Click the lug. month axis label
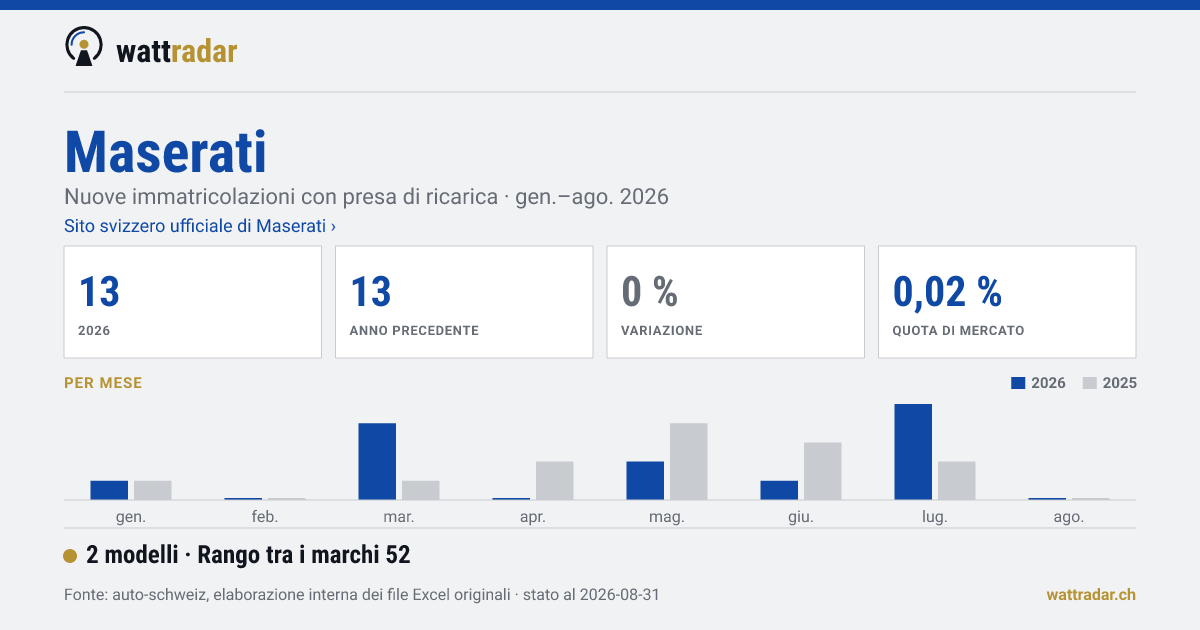The width and height of the screenshot is (1200, 630). [935, 517]
